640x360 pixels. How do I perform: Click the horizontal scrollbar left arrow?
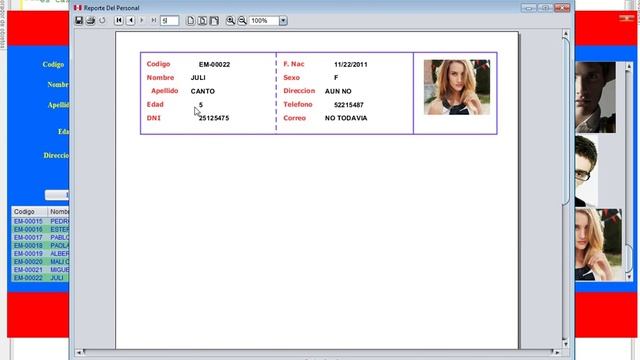pyautogui.click(x=79, y=352)
